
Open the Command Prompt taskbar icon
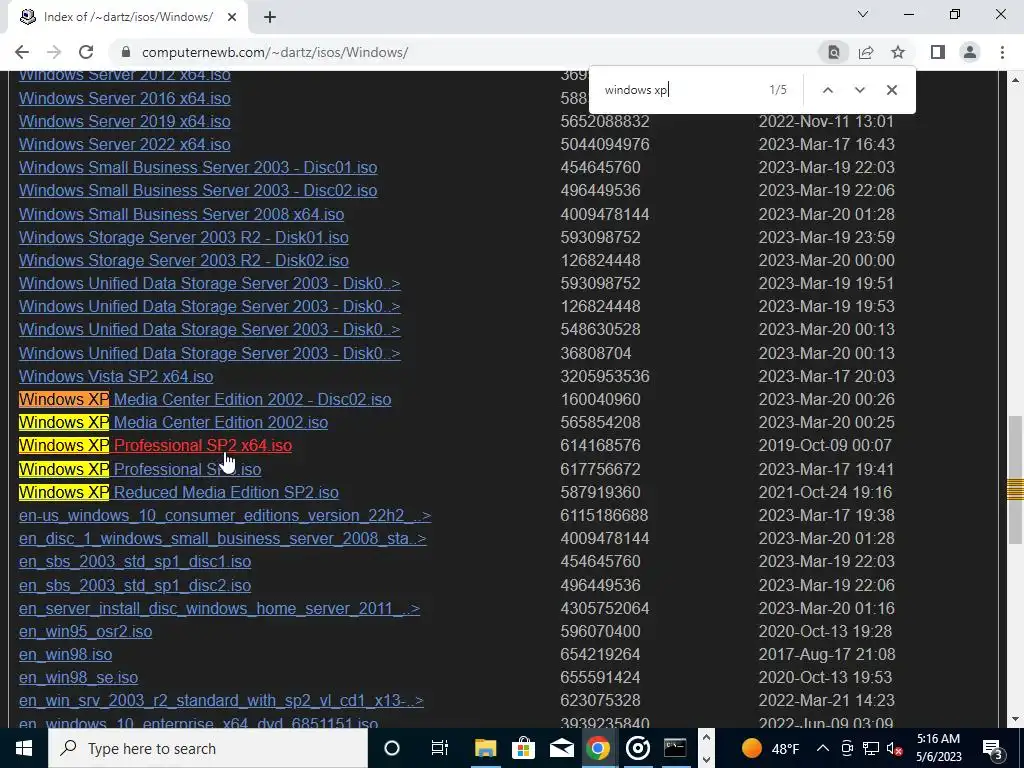675,748
